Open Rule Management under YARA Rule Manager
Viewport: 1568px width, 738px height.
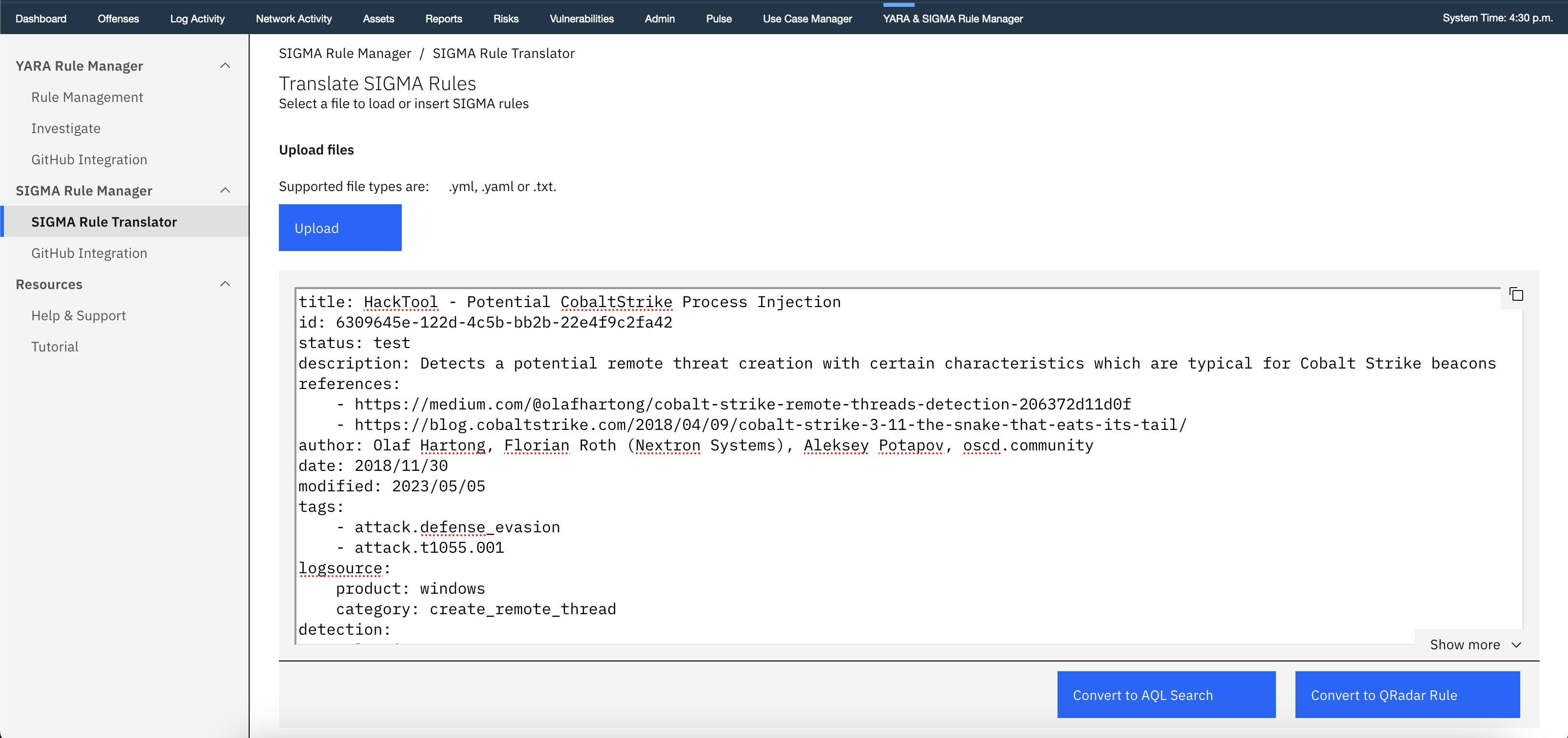(87, 97)
